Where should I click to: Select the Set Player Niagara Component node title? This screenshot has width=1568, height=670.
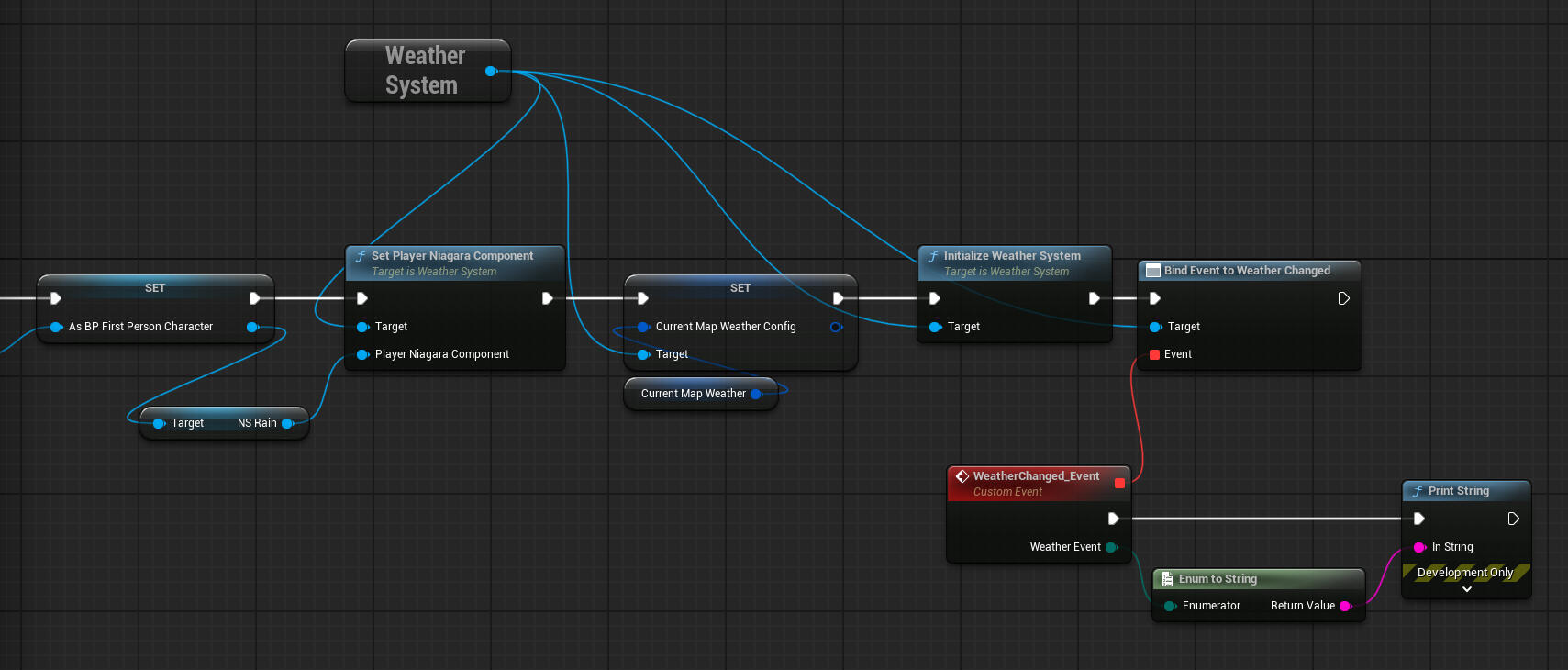click(451, 256)
